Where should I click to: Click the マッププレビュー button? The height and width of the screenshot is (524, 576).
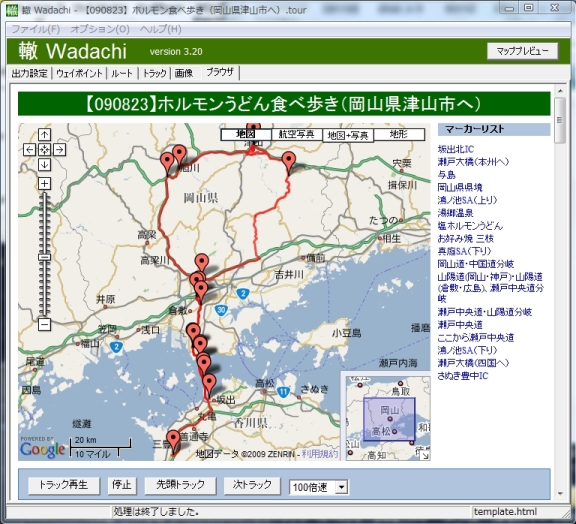click(x=522, y=51)
